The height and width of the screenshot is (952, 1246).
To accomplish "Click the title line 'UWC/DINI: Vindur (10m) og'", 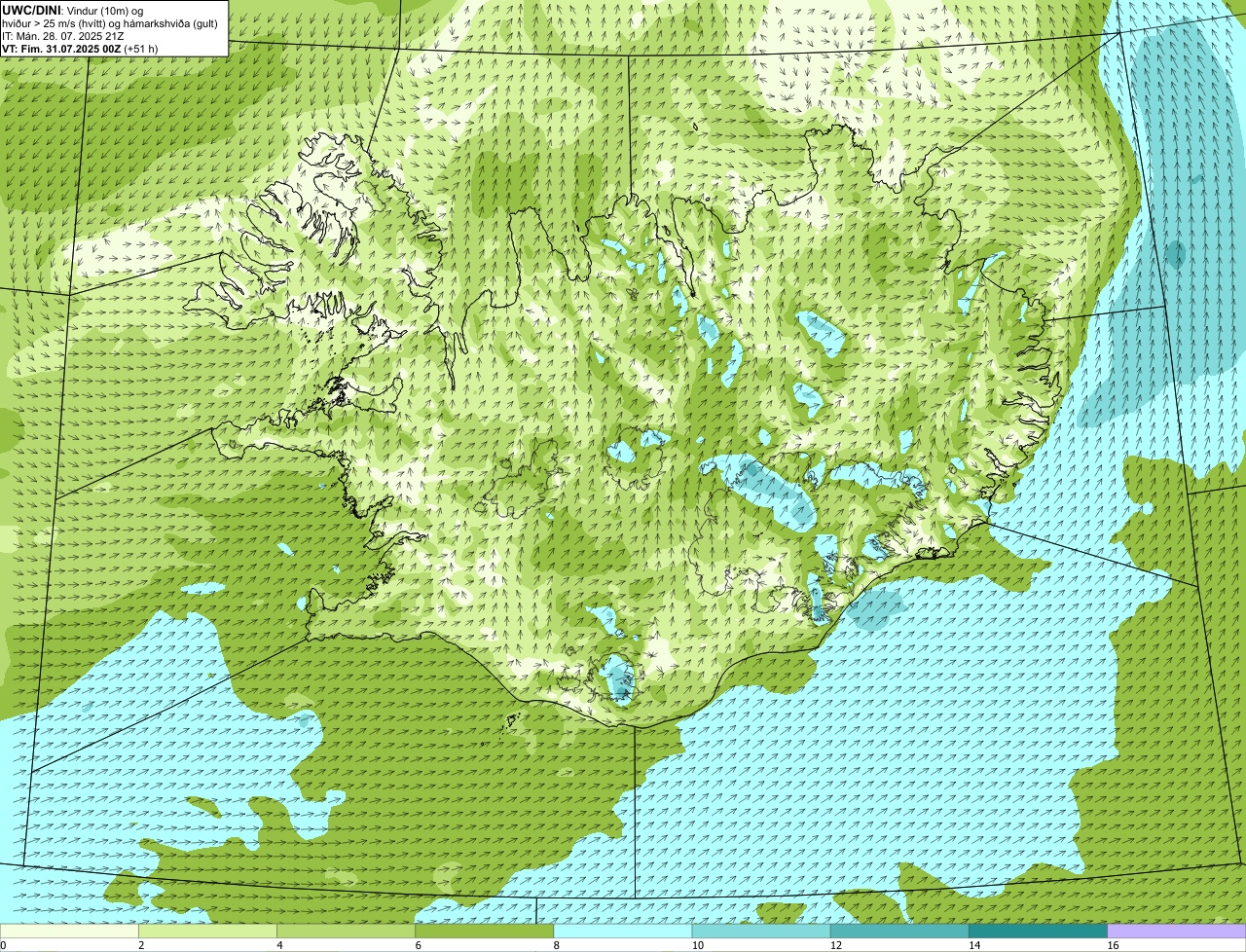I will point(73,10).
